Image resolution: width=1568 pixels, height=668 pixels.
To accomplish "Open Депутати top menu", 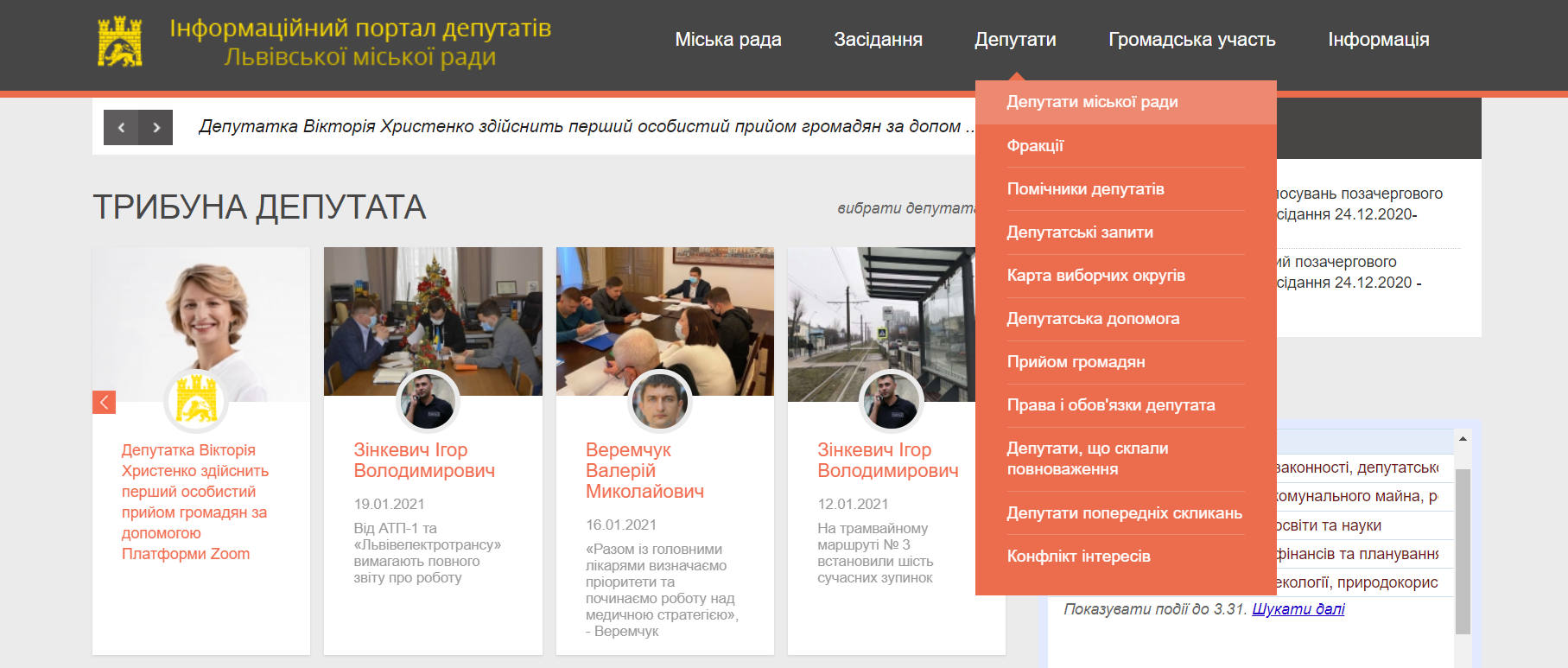I will tap(1015, 40).
